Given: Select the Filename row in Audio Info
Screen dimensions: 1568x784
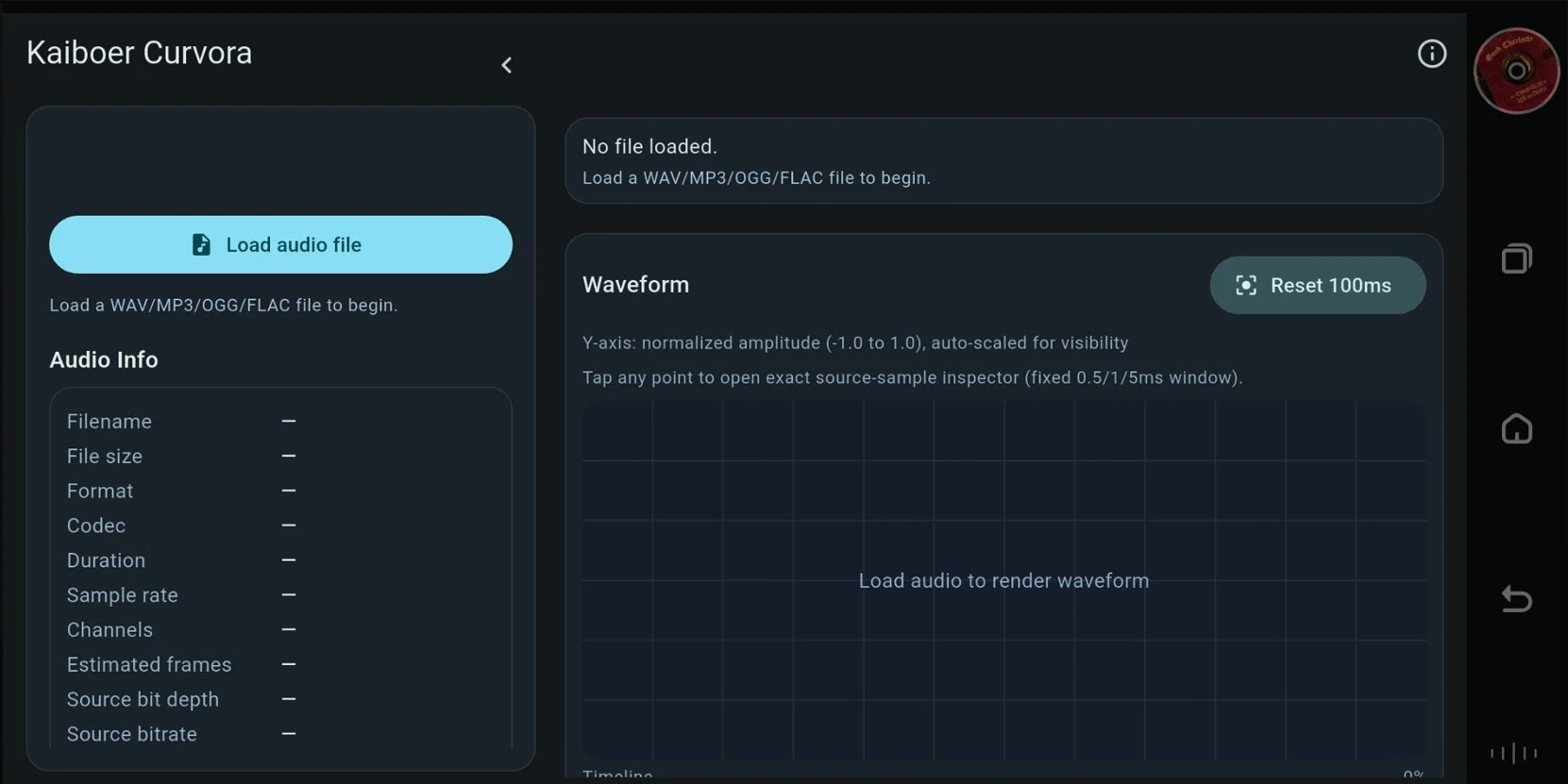Looking at the screenshot, I should point(280,422).
